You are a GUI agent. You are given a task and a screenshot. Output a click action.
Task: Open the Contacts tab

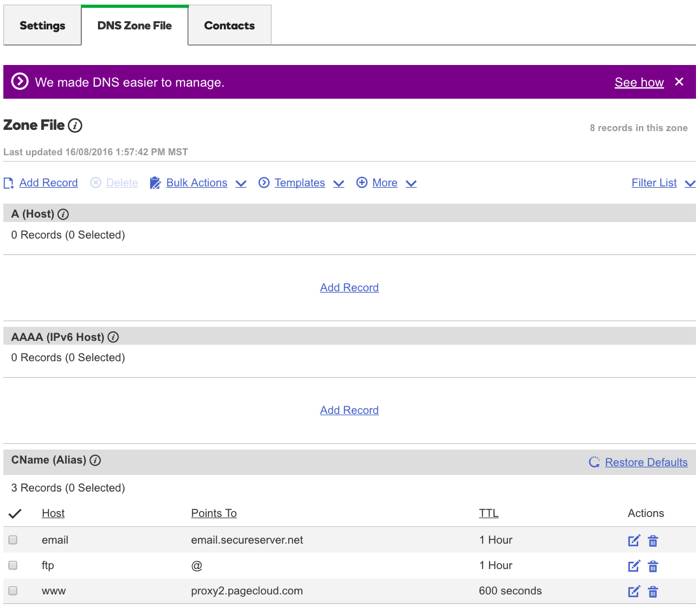tap(229, 25)
